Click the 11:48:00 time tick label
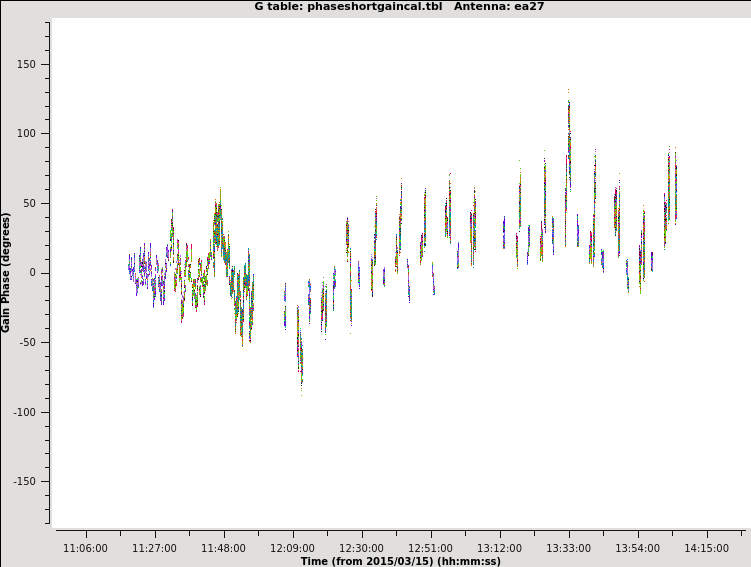 point(223,548)
